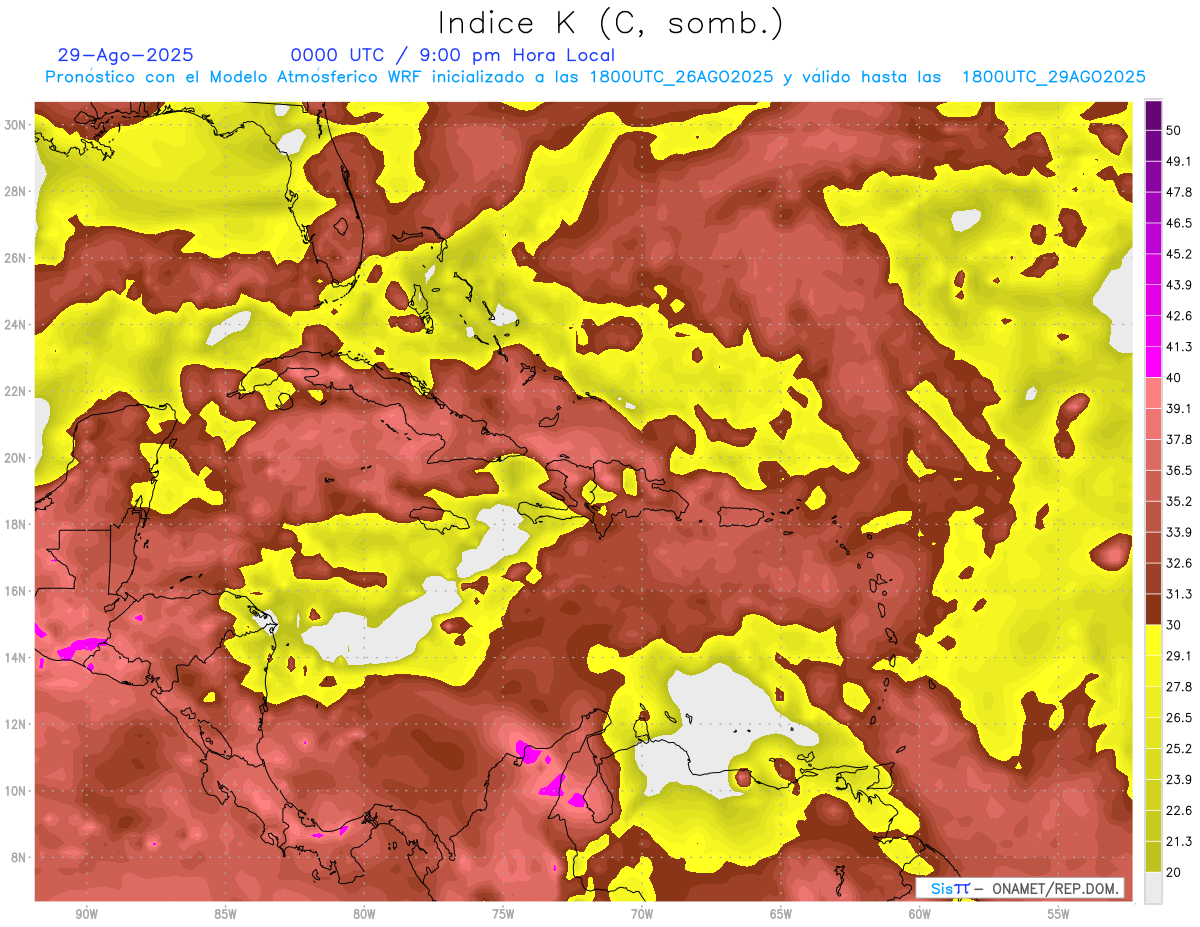Click the time text "0000 UTC / 9:00 pm Hora Local"
The width and height of the screenshot is (1200, 927).
453,55
